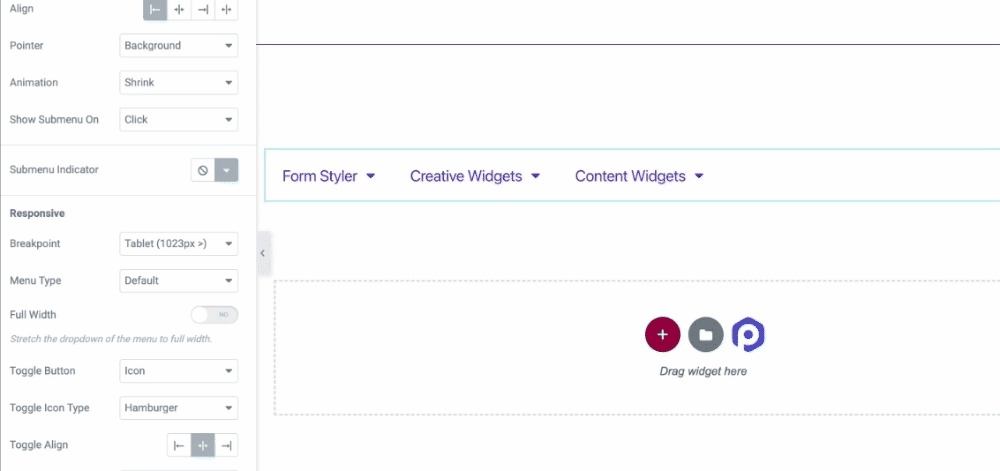Open the Creative Widgets menu item
Screen dimensions: 1000x471
[474, 176]
